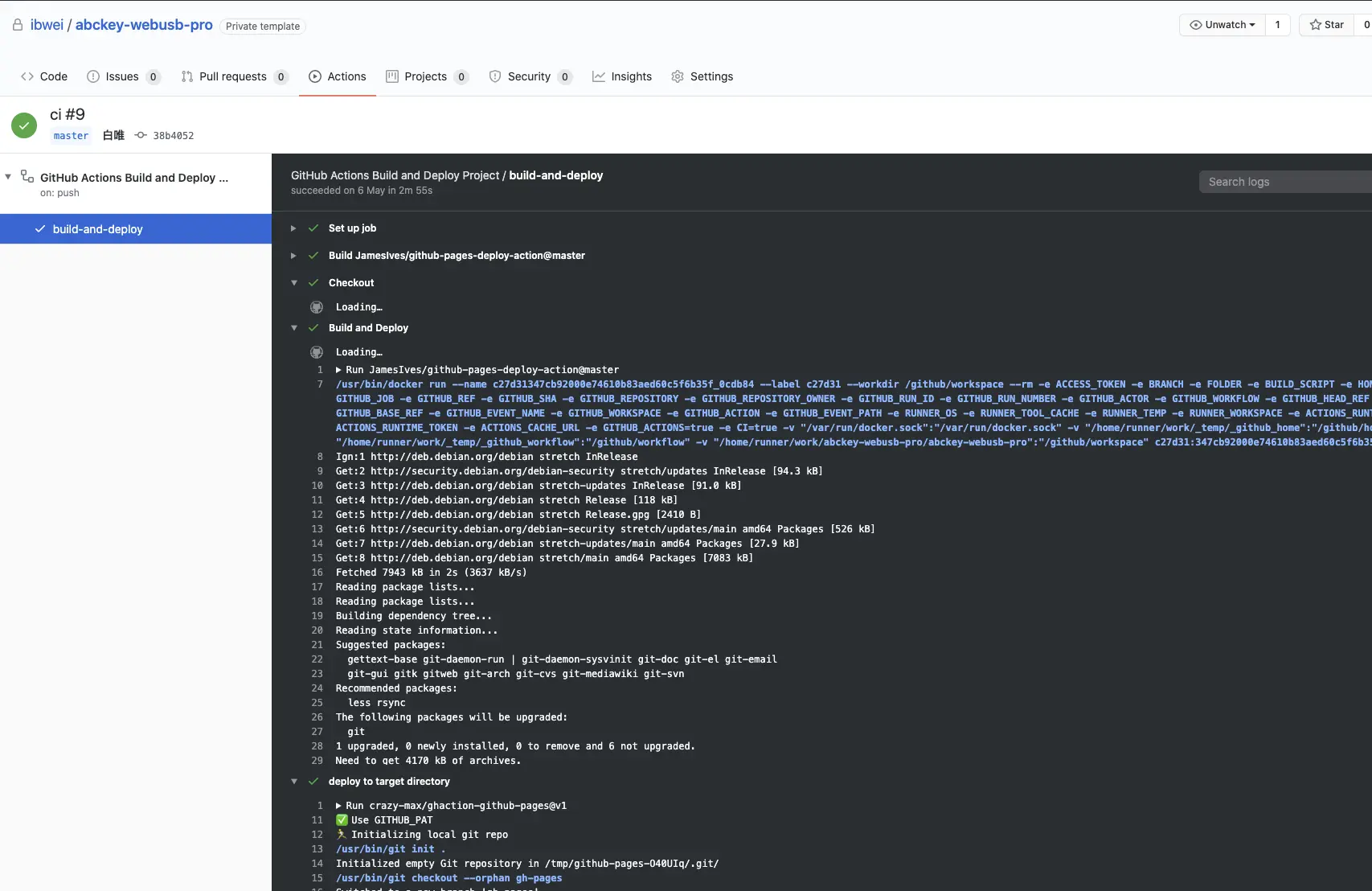Image resolution: width=1372 pixels, height=891 pixels.
Task: Click the workflow icon beside GitHub Actions Build and Deploy
Action: tap(27, 176)
